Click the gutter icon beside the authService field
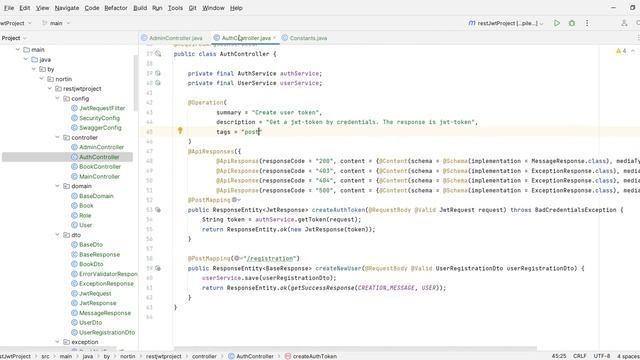Image resolution: width=640 pixels, height=360 pixels. (x=158, y=73)
